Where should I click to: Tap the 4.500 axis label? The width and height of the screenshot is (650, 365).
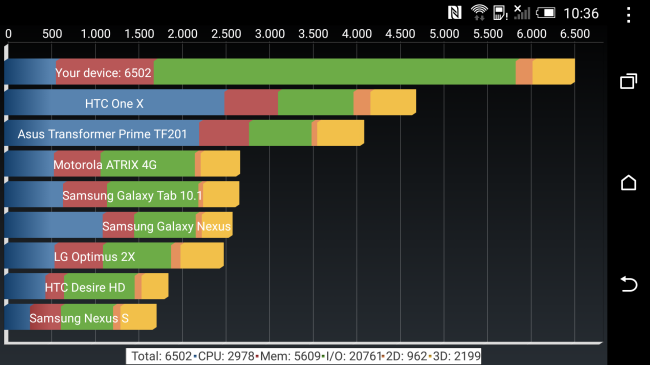tap(400, 34)
